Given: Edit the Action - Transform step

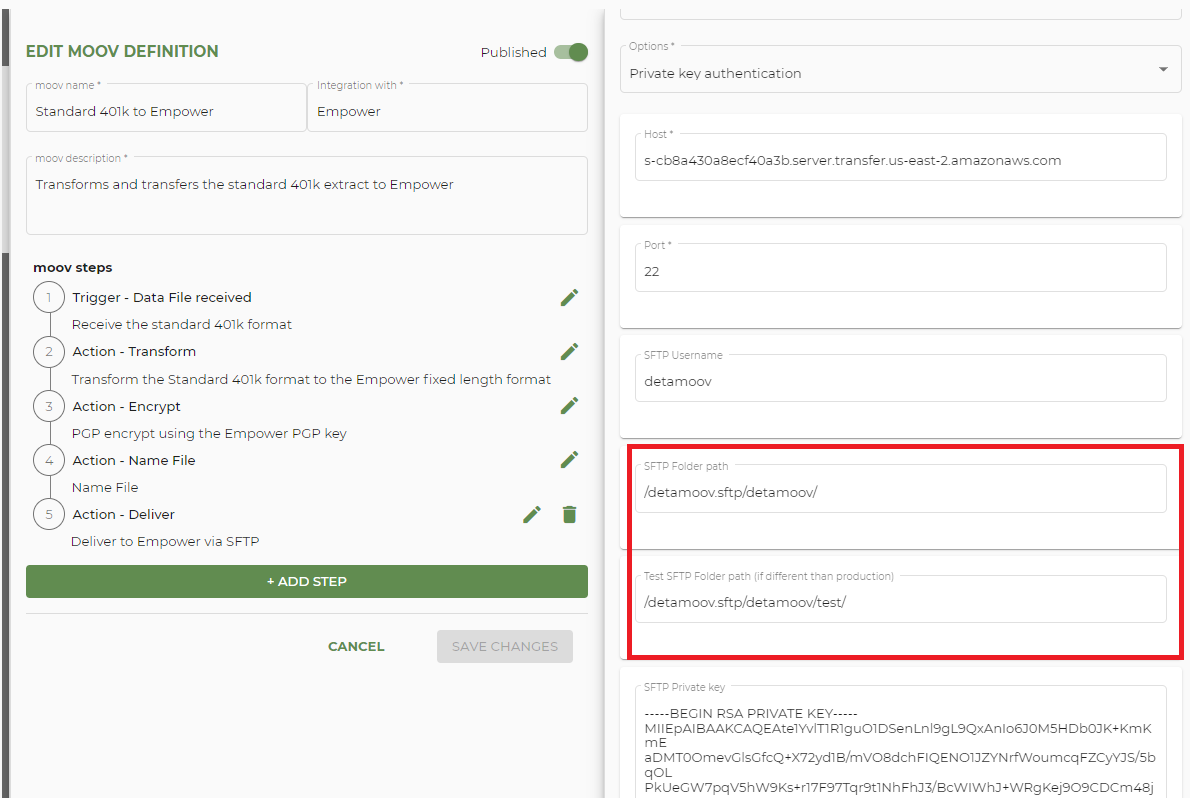Looking at the screenshot, I should pos(569,351).
